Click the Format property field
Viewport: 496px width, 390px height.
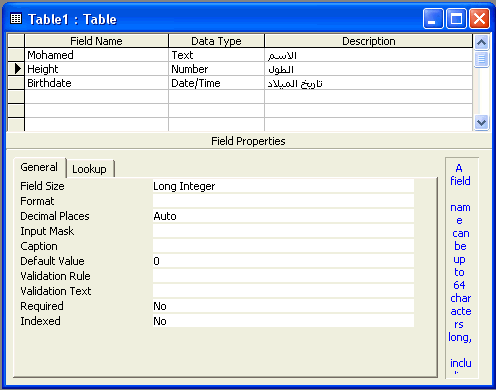pos(283,201)
